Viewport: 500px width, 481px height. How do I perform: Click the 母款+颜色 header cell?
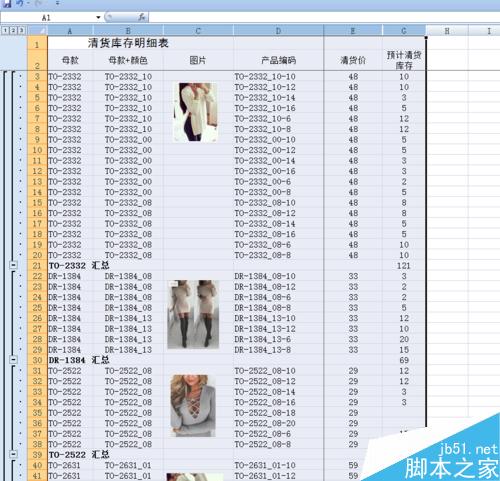tap(128, 60)
